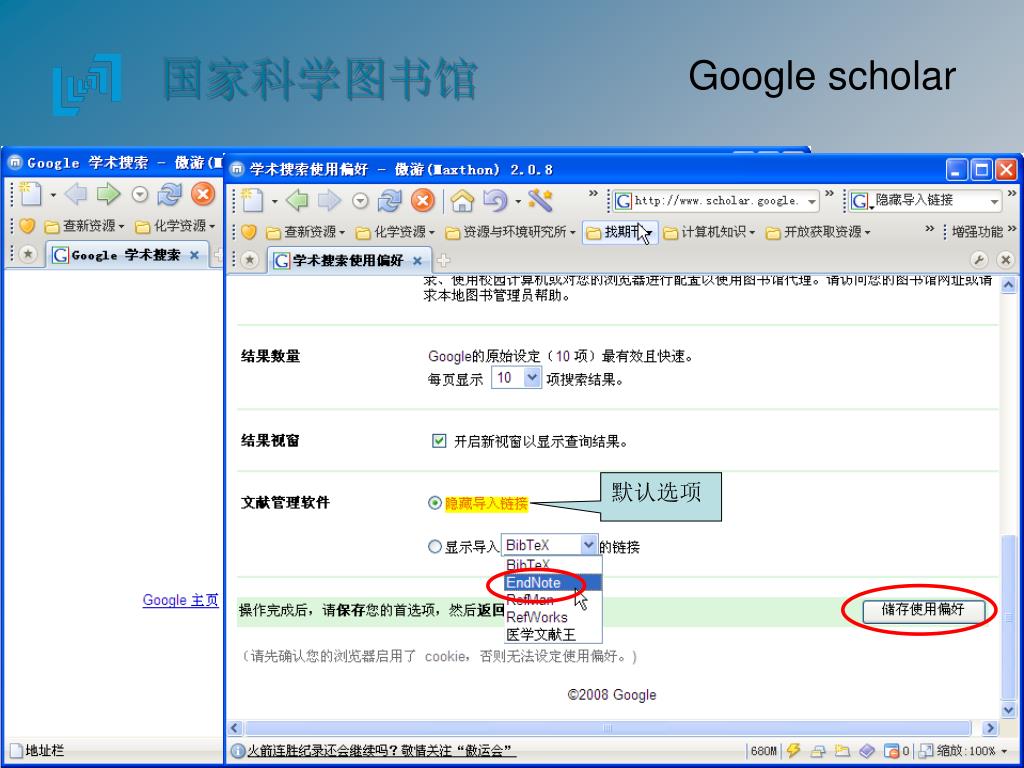Screen dimensions: 1024x768
Task: Expand the undo icon dropdown arrow
Action: 517,201
